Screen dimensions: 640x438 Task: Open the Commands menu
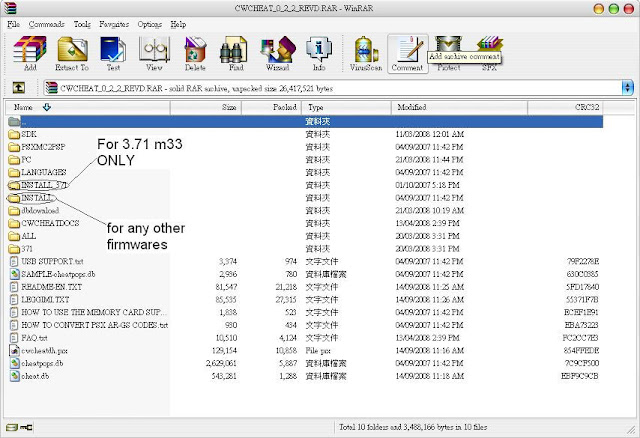pyautogui.click(x=47, y=24)
